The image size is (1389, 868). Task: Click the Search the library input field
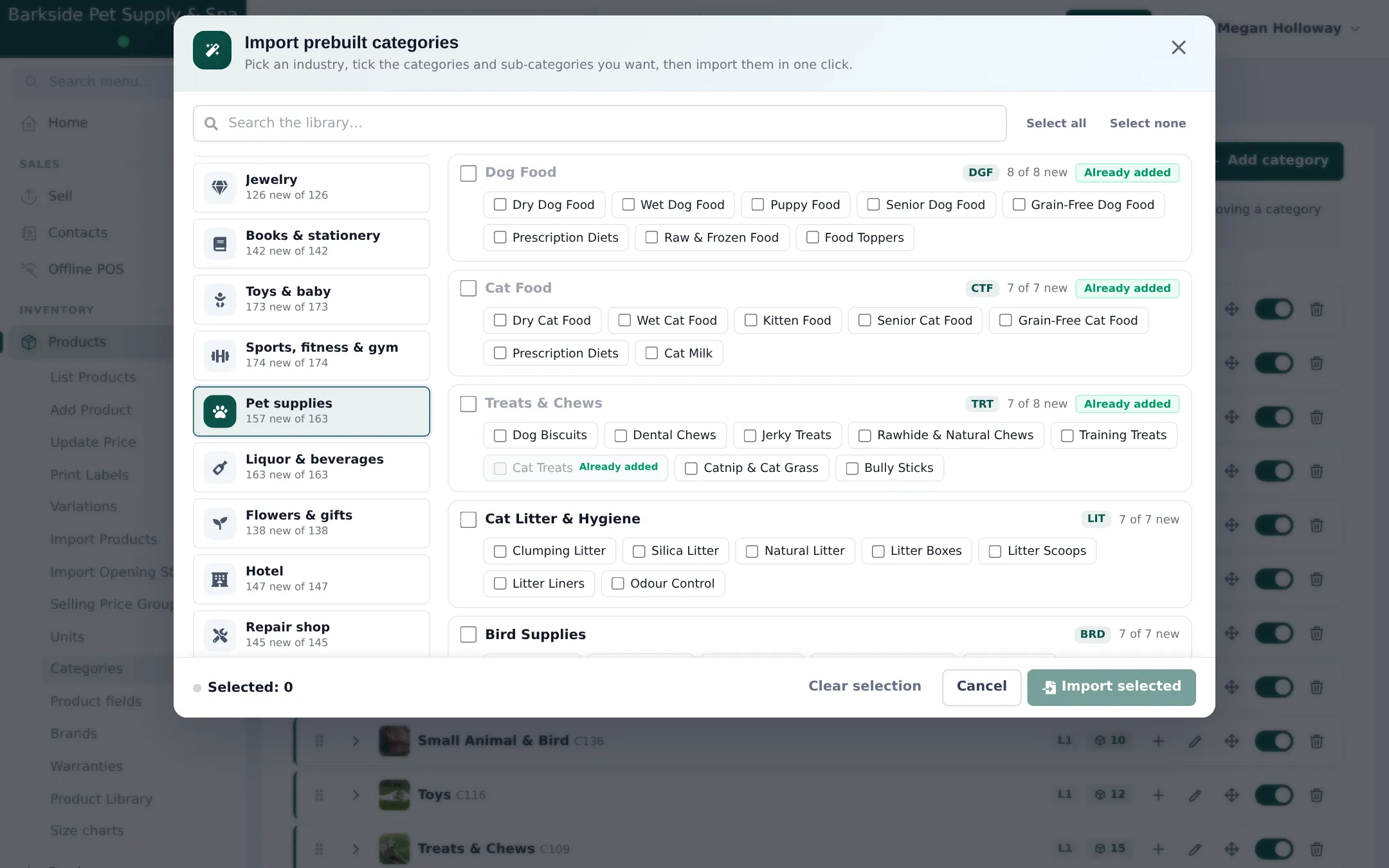click(599, 123)
